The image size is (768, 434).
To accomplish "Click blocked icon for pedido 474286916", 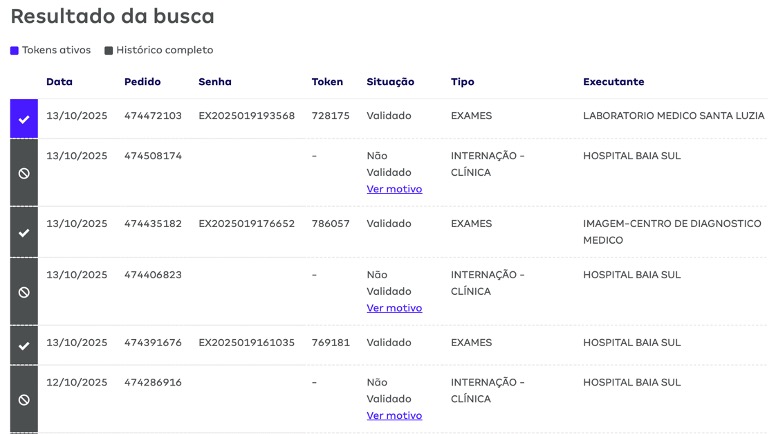I will (x=24, y=399).
